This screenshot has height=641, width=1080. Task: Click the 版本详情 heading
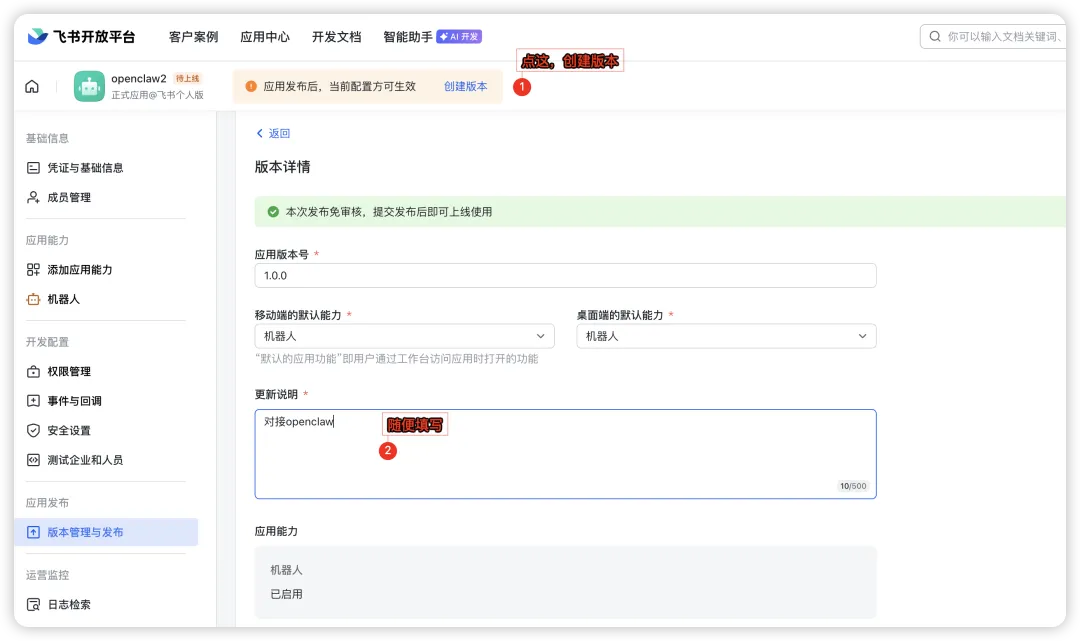point(282,167)
